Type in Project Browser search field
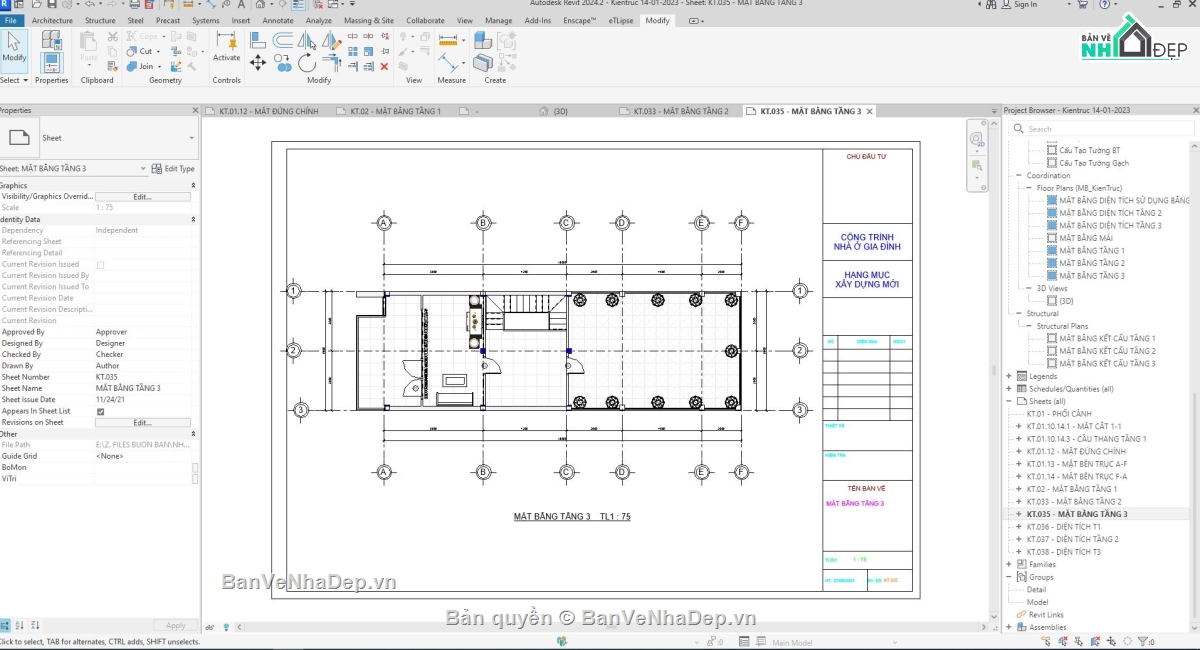 pos(1100,128)
